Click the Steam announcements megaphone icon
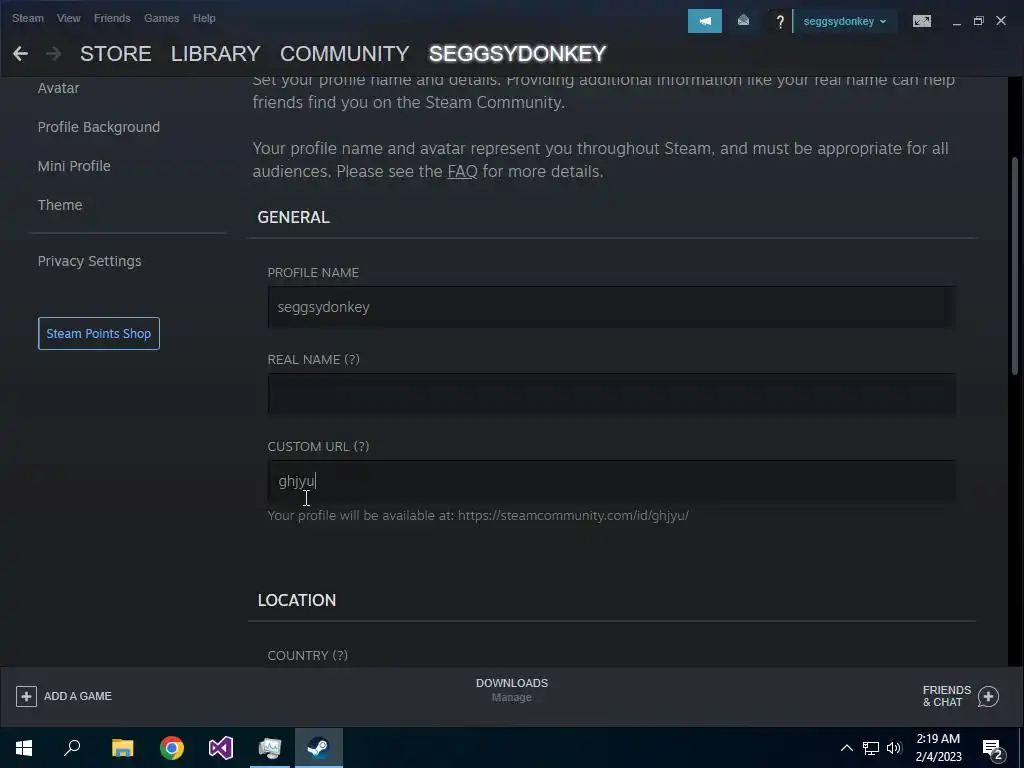1024x768 pixels. click(x=705, y=21)
